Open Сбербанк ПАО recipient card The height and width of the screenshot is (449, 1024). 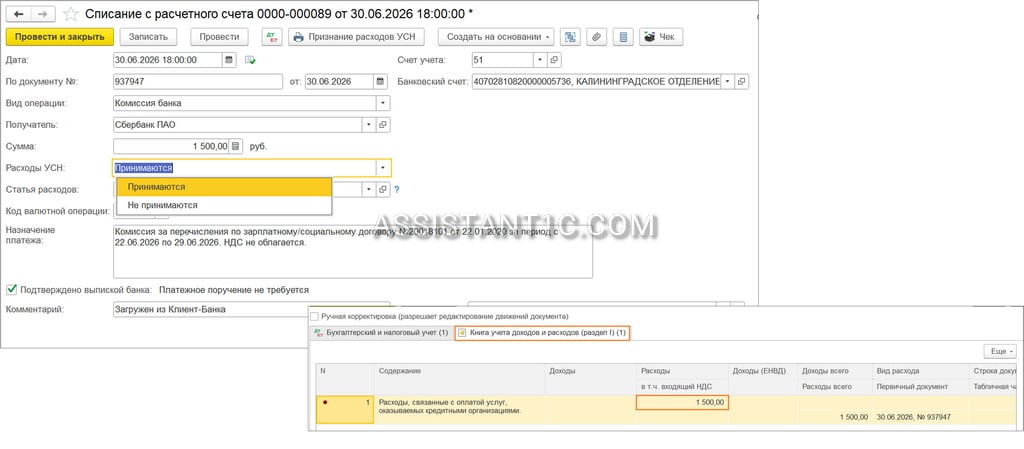pyautogui.click(x=383, y=125)
